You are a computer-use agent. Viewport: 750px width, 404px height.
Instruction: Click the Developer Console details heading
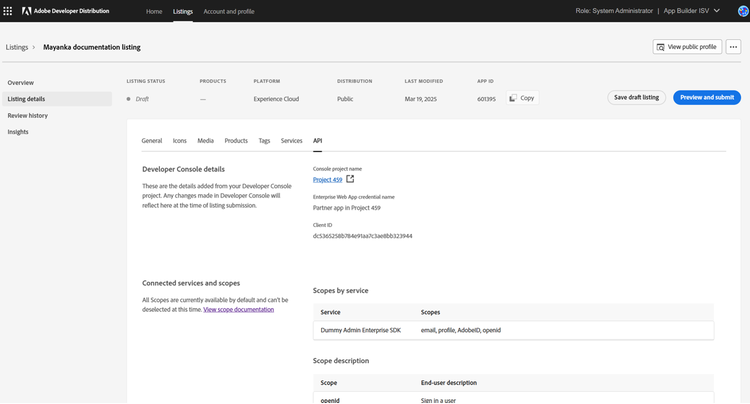pos(183,169)
